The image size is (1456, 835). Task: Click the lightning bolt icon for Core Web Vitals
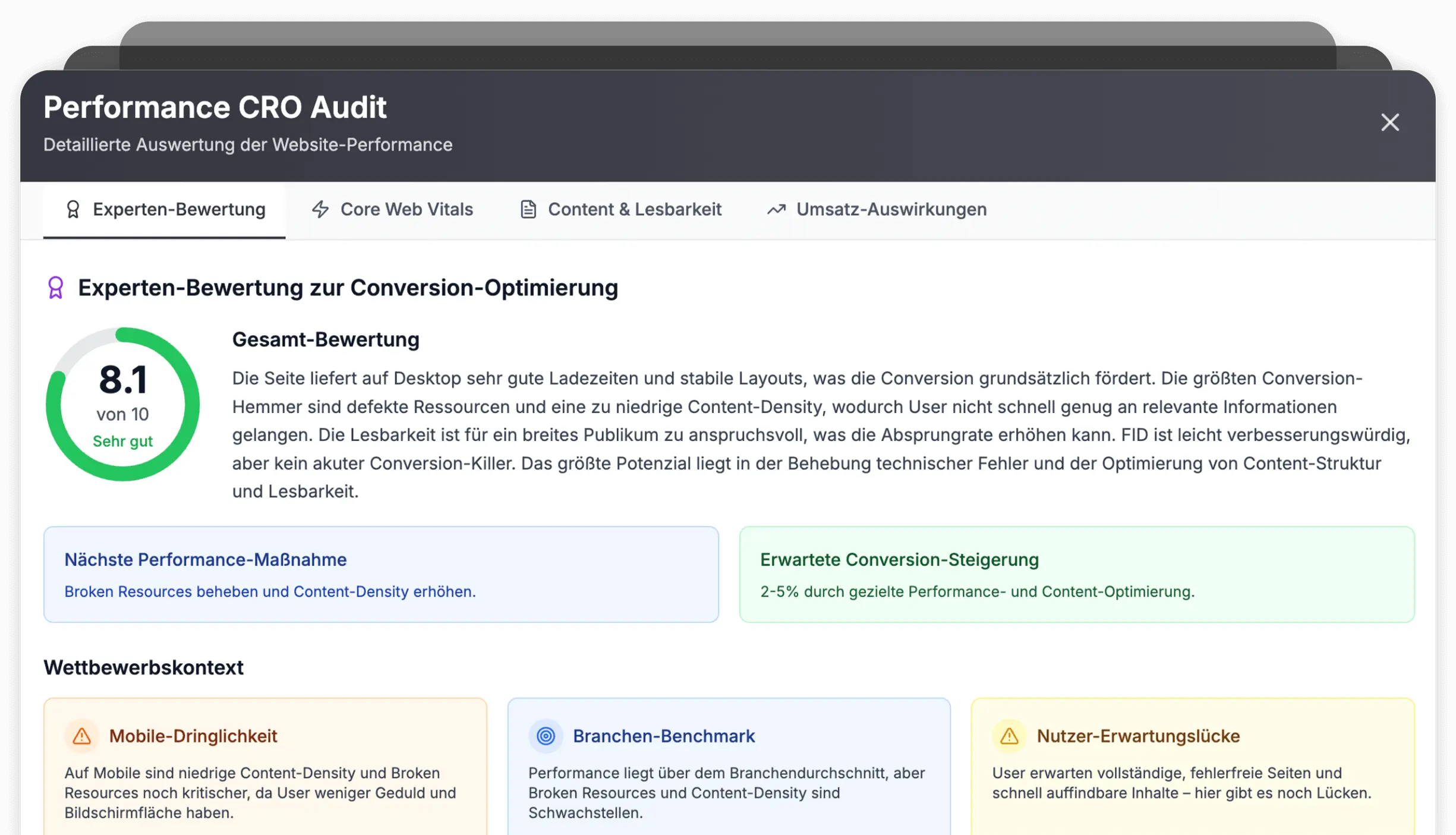click(x=320, y=209)
